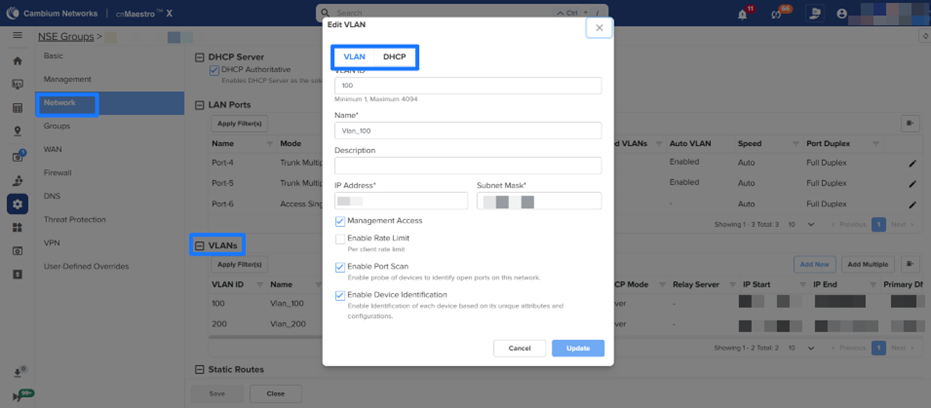
Task: Switch to the DHCP tab
Action: coord(394,57)
